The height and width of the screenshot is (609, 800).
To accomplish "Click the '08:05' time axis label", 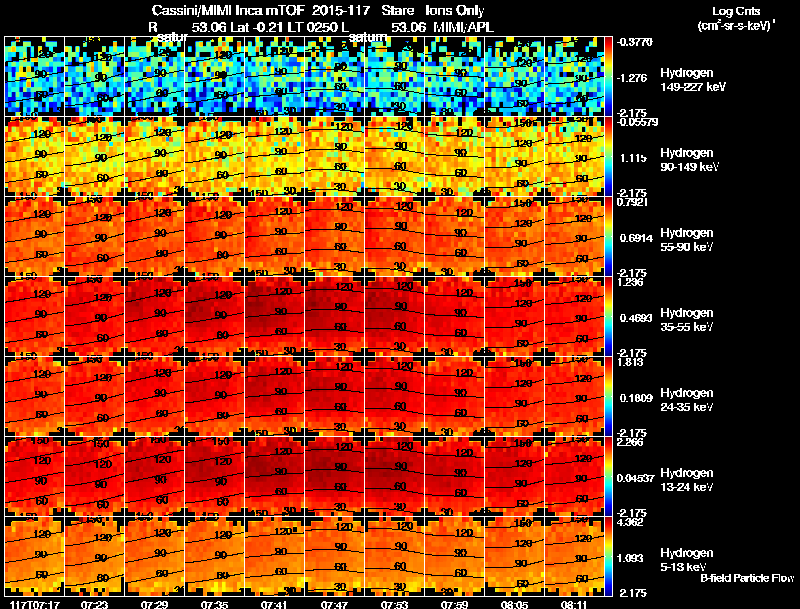I will click(514, 604).
